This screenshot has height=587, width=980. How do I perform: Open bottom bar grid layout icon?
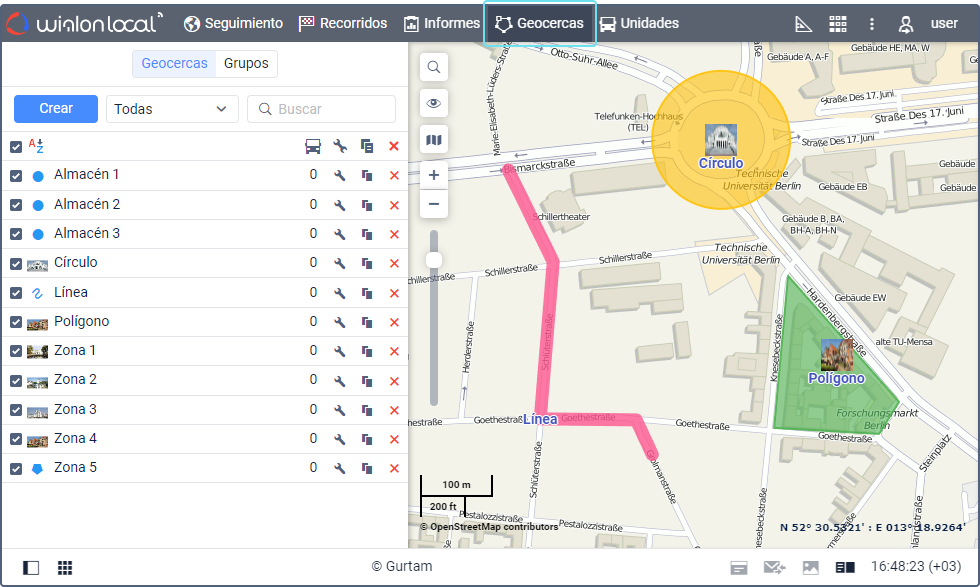(65, 568)
